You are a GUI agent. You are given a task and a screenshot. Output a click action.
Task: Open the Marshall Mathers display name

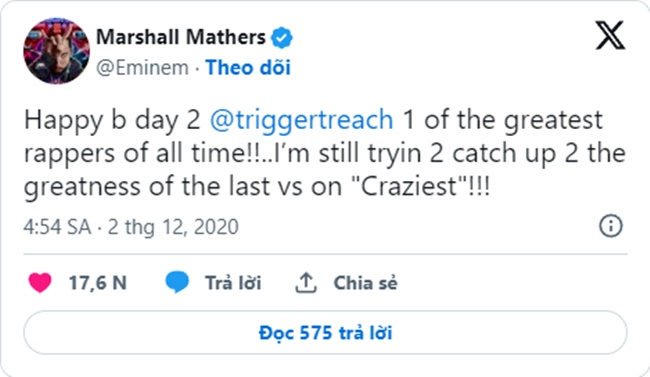(181, 37)
